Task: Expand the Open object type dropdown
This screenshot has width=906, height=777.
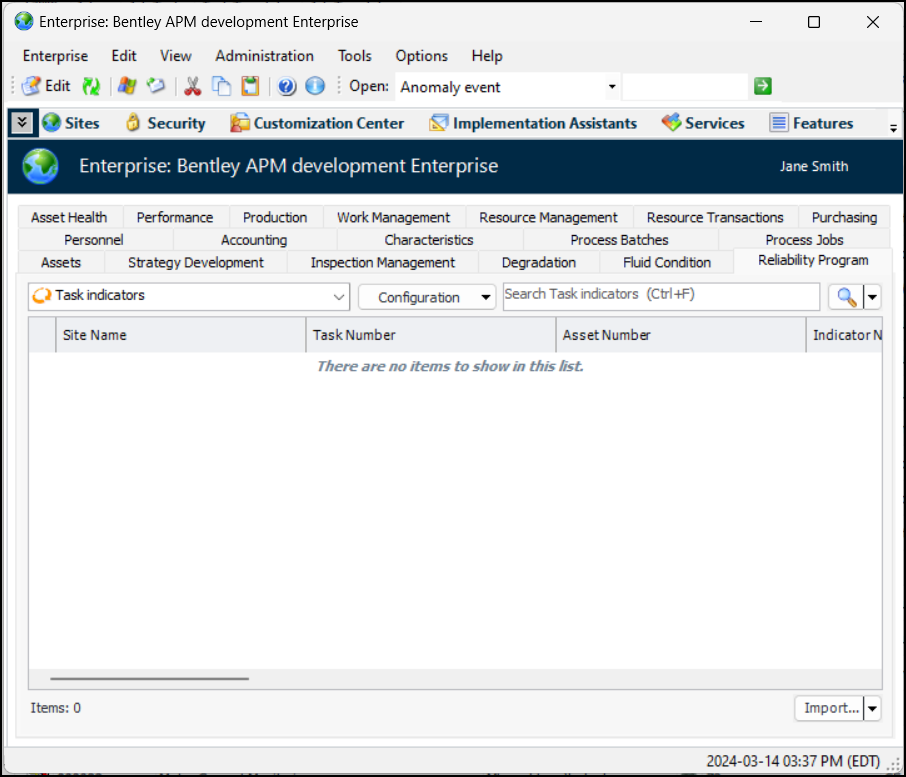Action: pos(610,87)
